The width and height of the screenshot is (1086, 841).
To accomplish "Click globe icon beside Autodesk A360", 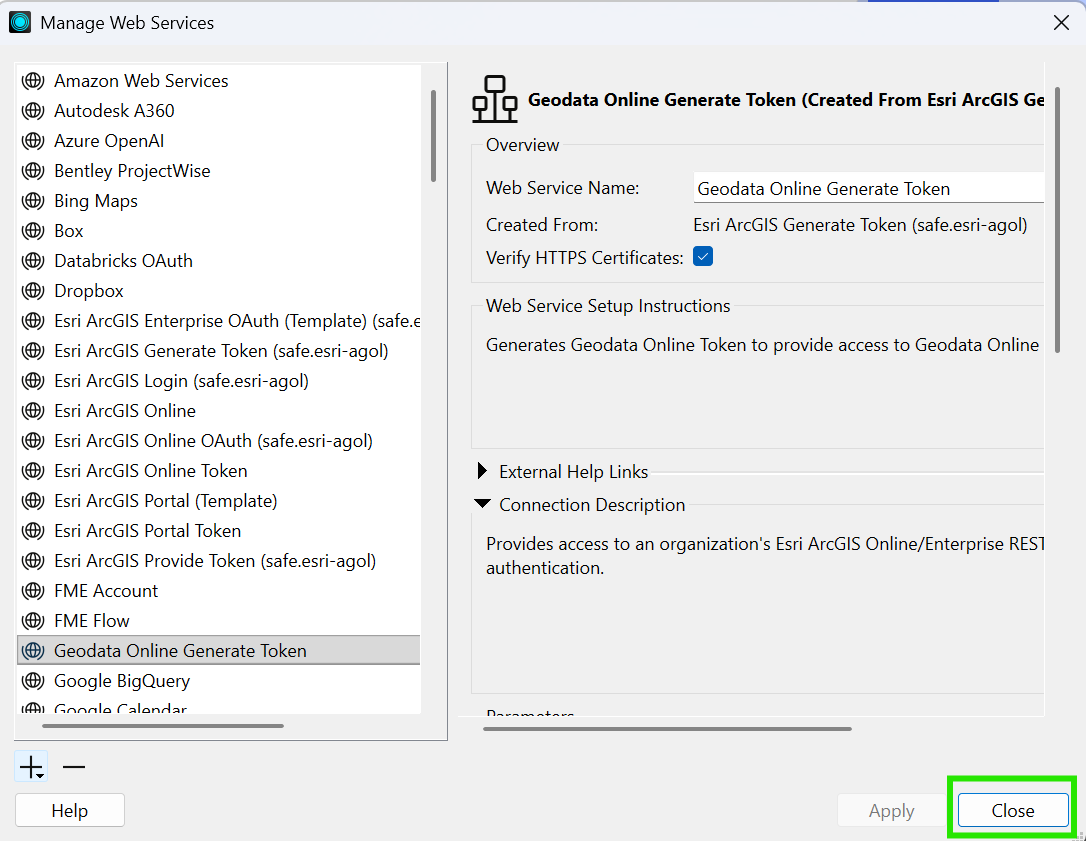I will (x=33, y=111).
